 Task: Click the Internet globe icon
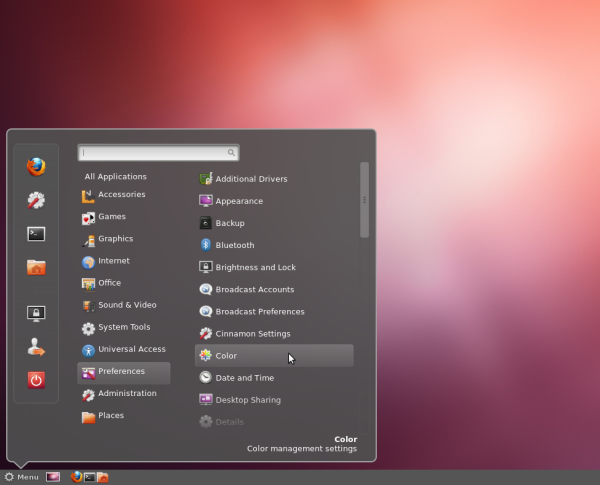88,263
